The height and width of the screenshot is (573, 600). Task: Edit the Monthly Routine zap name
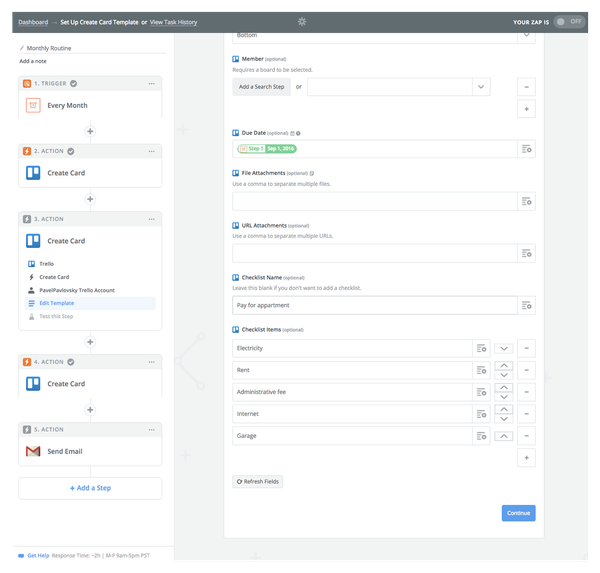click(x=49, y=48)
